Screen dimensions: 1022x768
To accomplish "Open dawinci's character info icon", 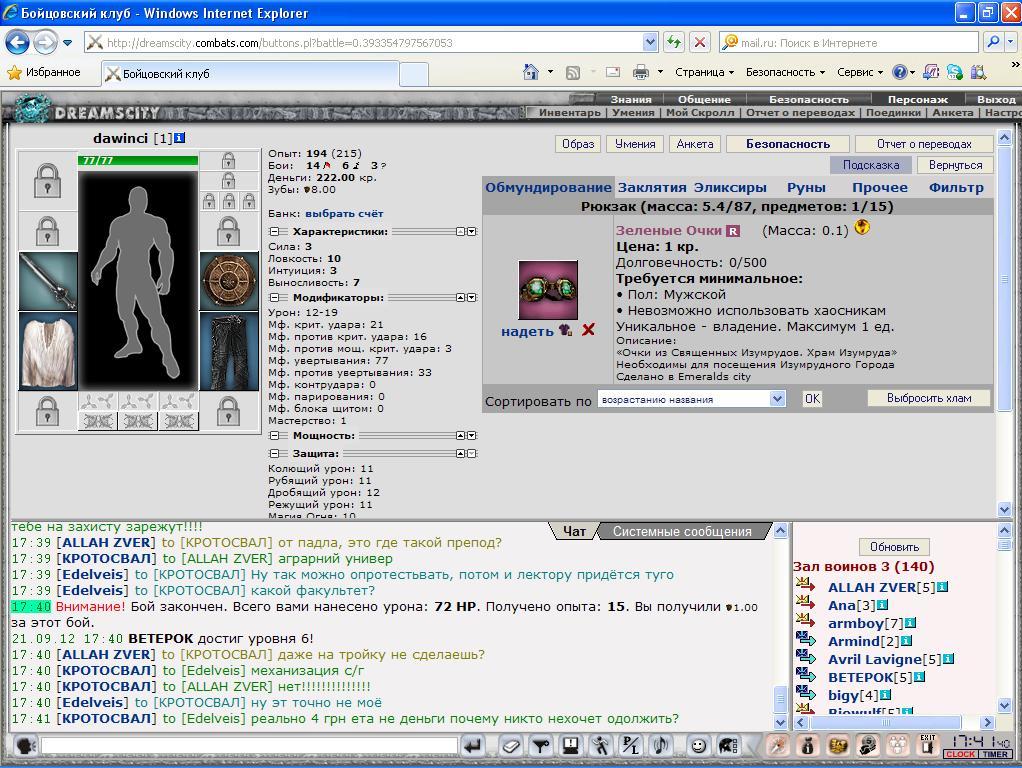I will click(x=180, y=138).
